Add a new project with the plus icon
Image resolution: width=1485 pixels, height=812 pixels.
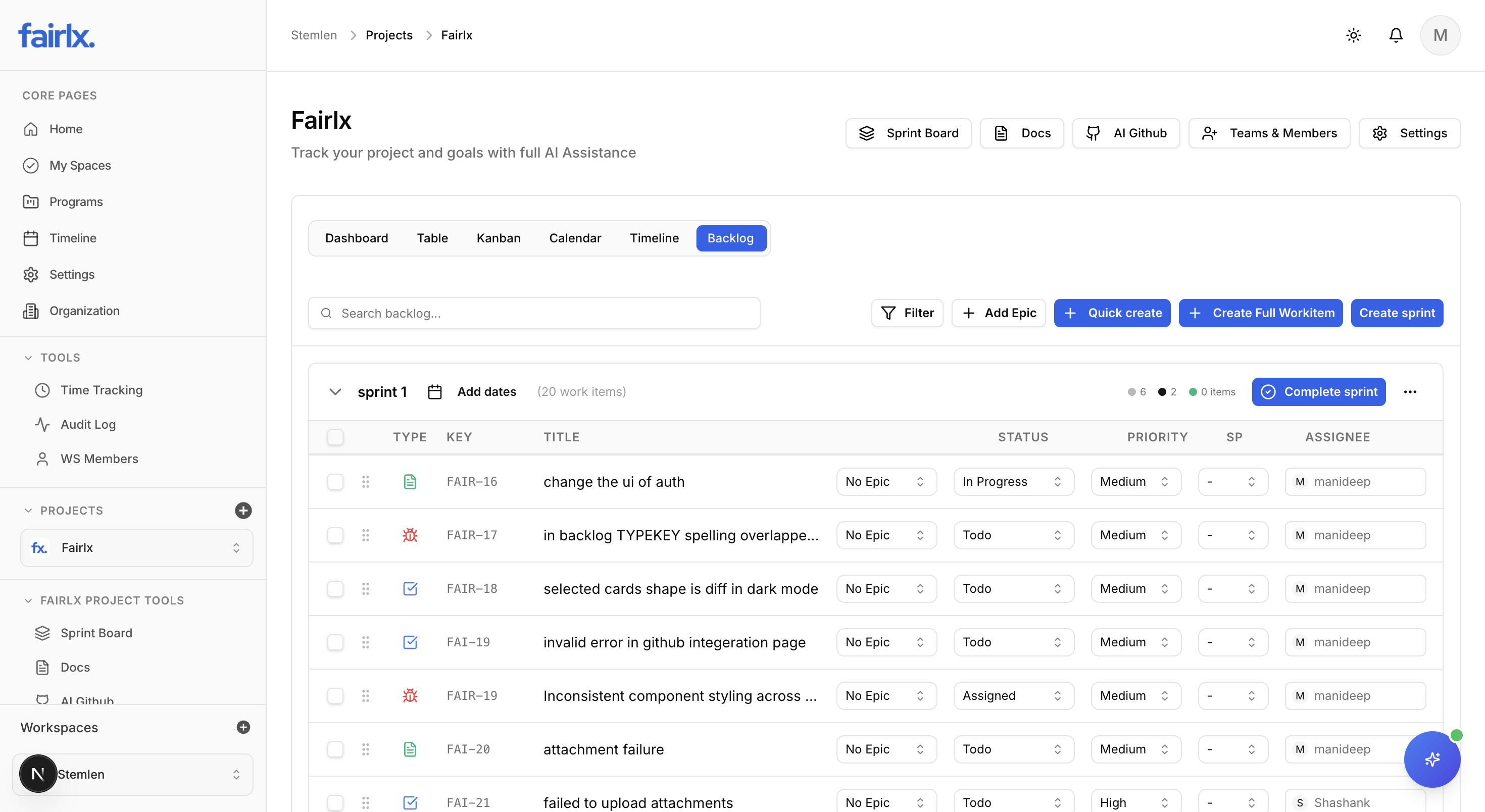pos(243,511)
